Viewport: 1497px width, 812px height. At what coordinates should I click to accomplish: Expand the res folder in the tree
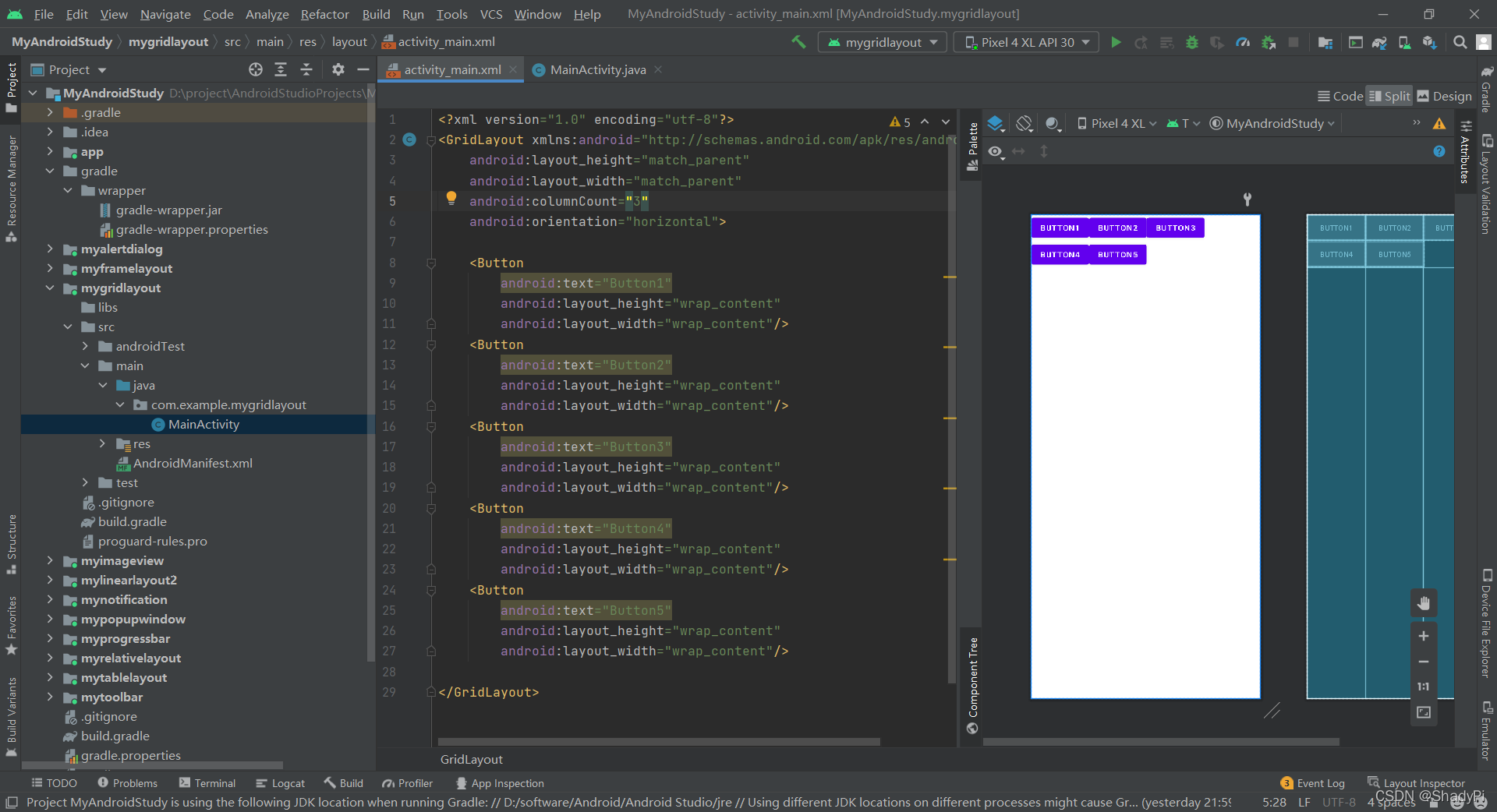pos(102,443)
